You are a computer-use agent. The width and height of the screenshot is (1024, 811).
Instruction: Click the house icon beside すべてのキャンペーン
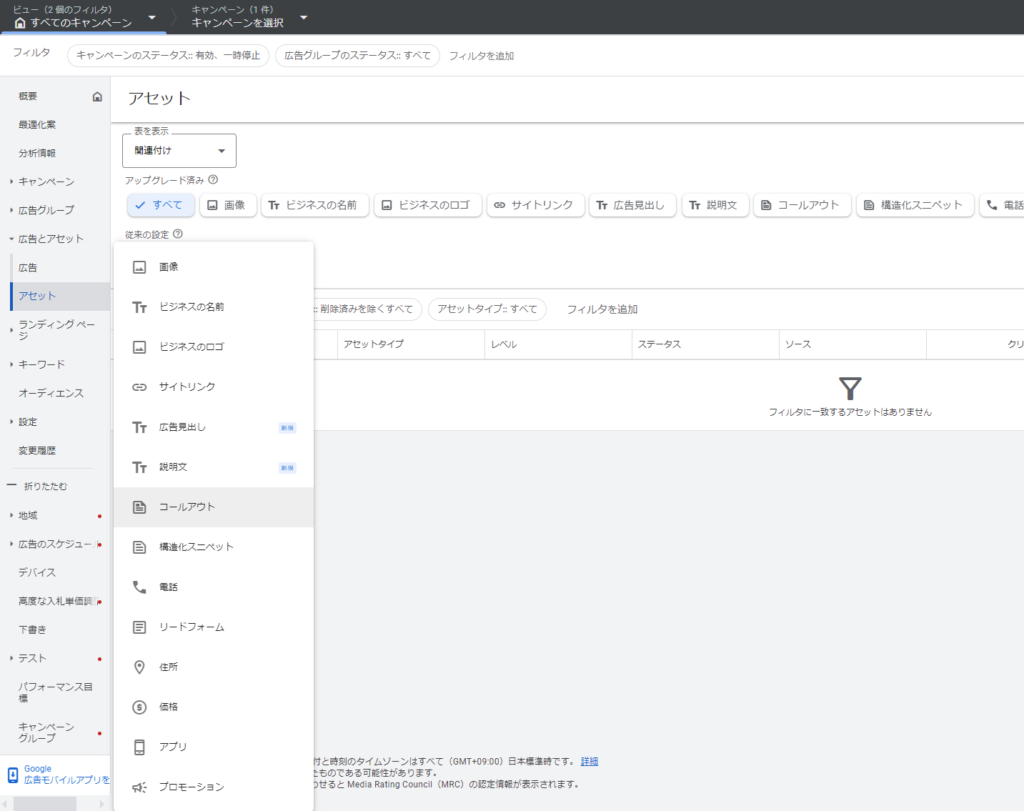tap(20, 23)
